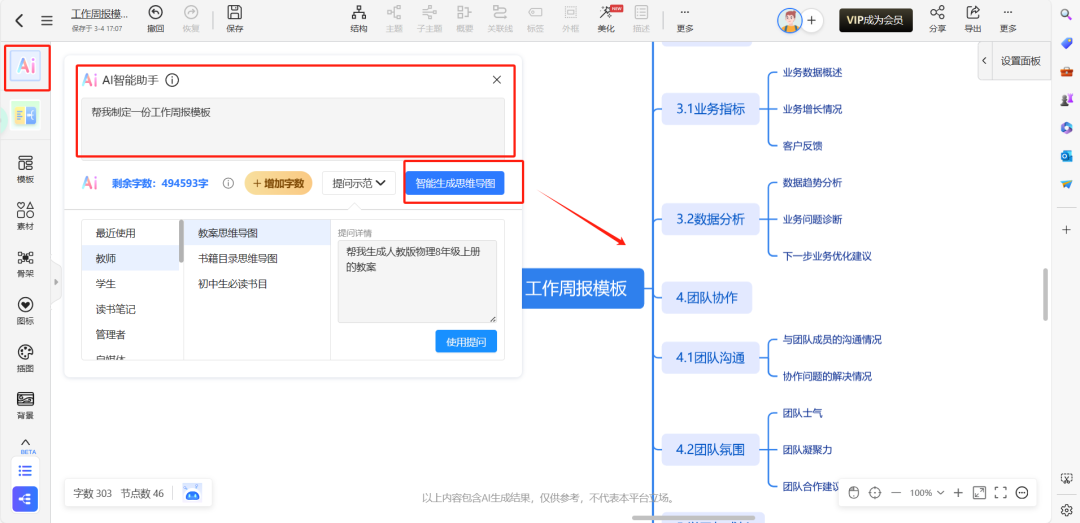The image size is (1080, 523).
Task: Select the 4.团队协作 node
Action: [x=707, y=298]
